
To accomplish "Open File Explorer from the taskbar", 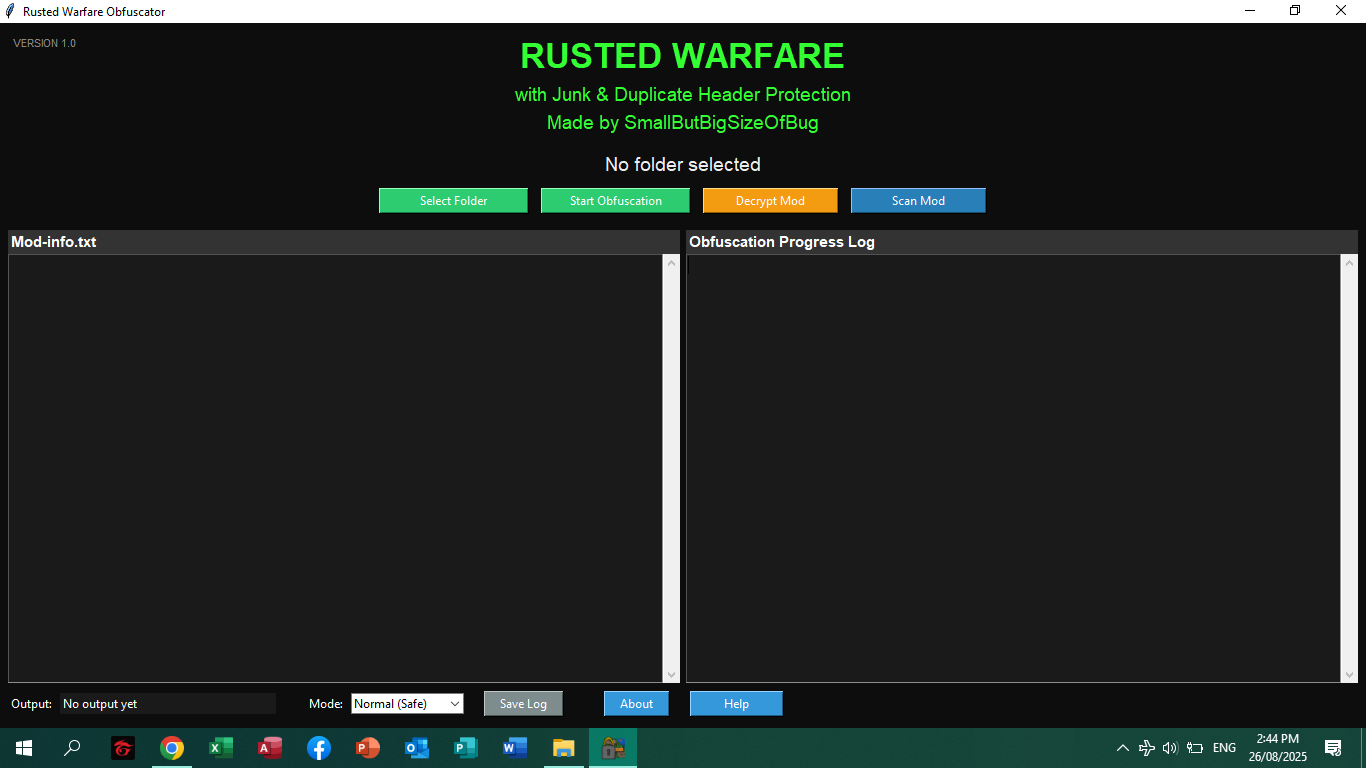I will [564, 747].
